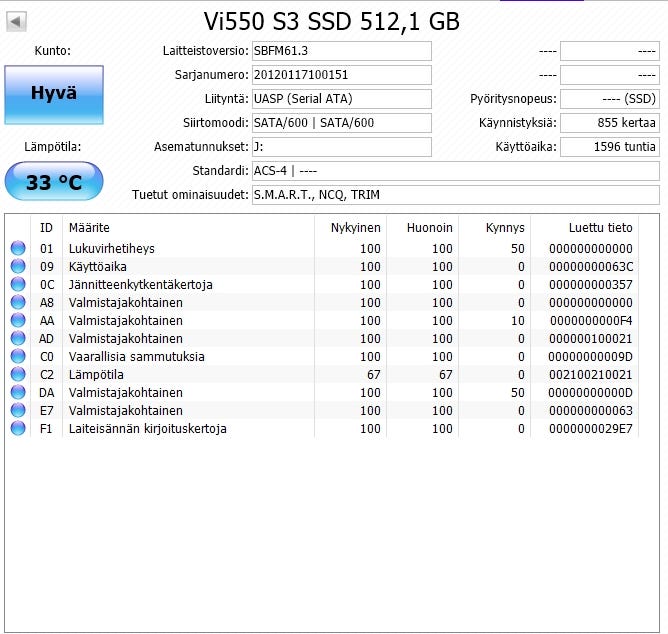This screenshot has width=668, height=634.
Task: Click raw value 002100210021
Action: coord(591,375)
